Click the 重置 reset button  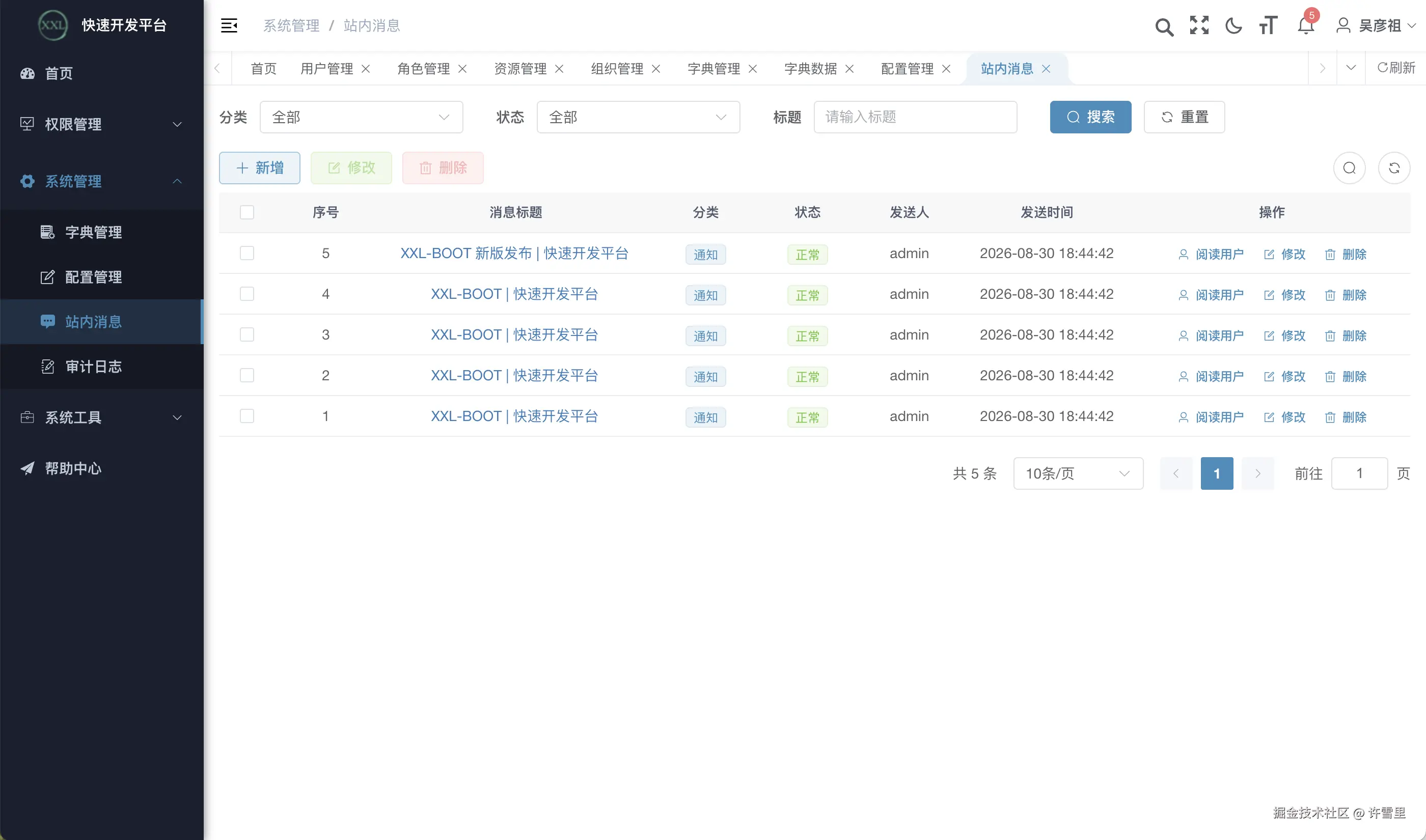(x=1184, y=117)
